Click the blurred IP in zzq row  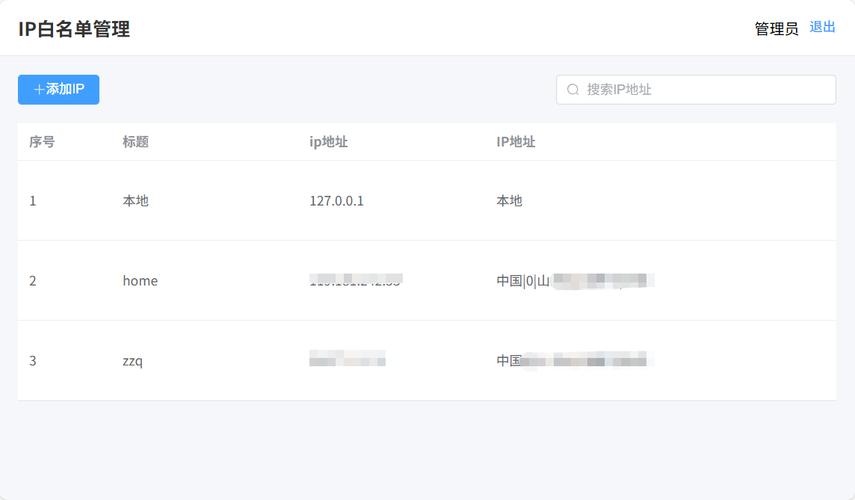click(x=347, y=358)
